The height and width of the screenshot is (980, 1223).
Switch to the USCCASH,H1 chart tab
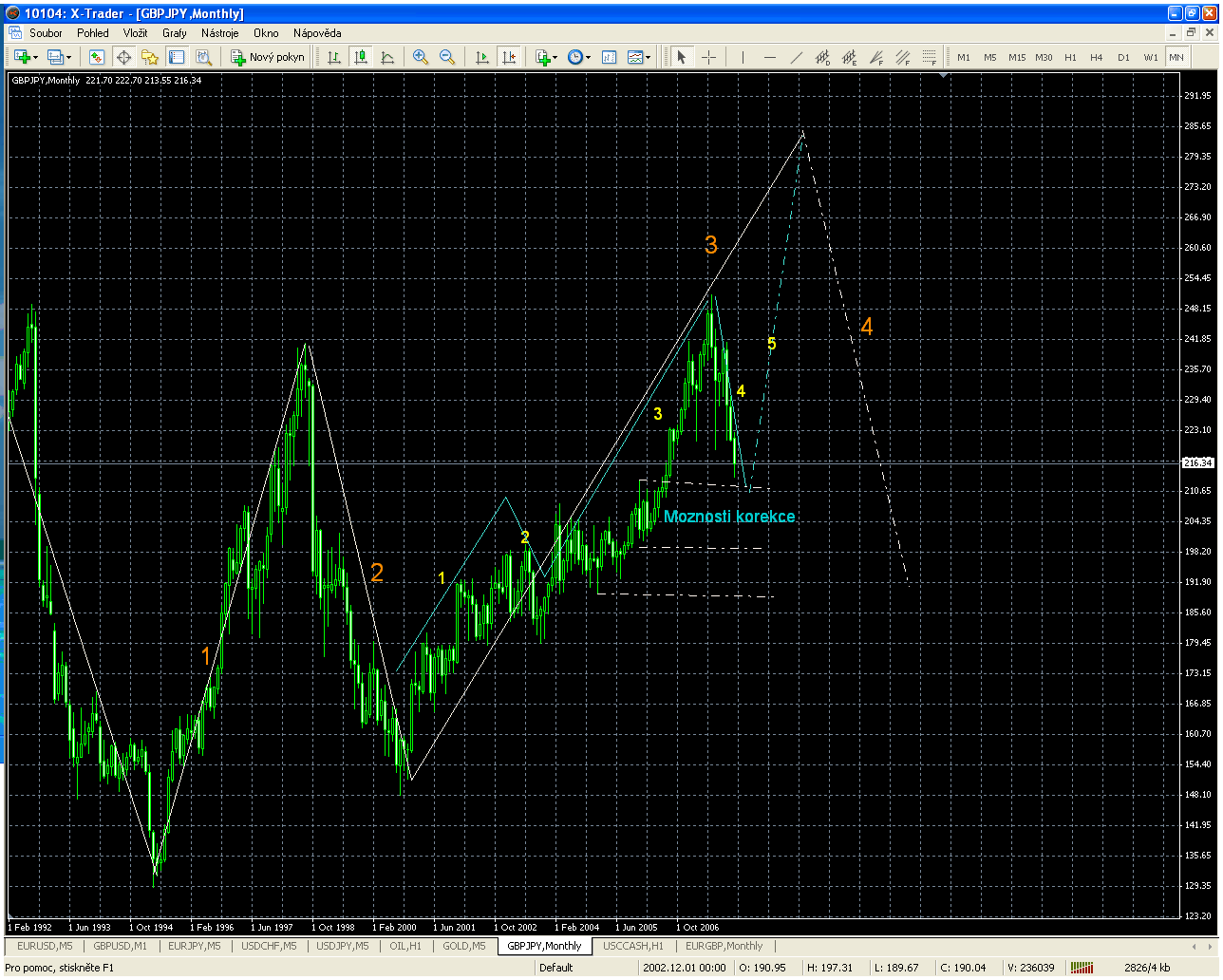tap(633, 946)
